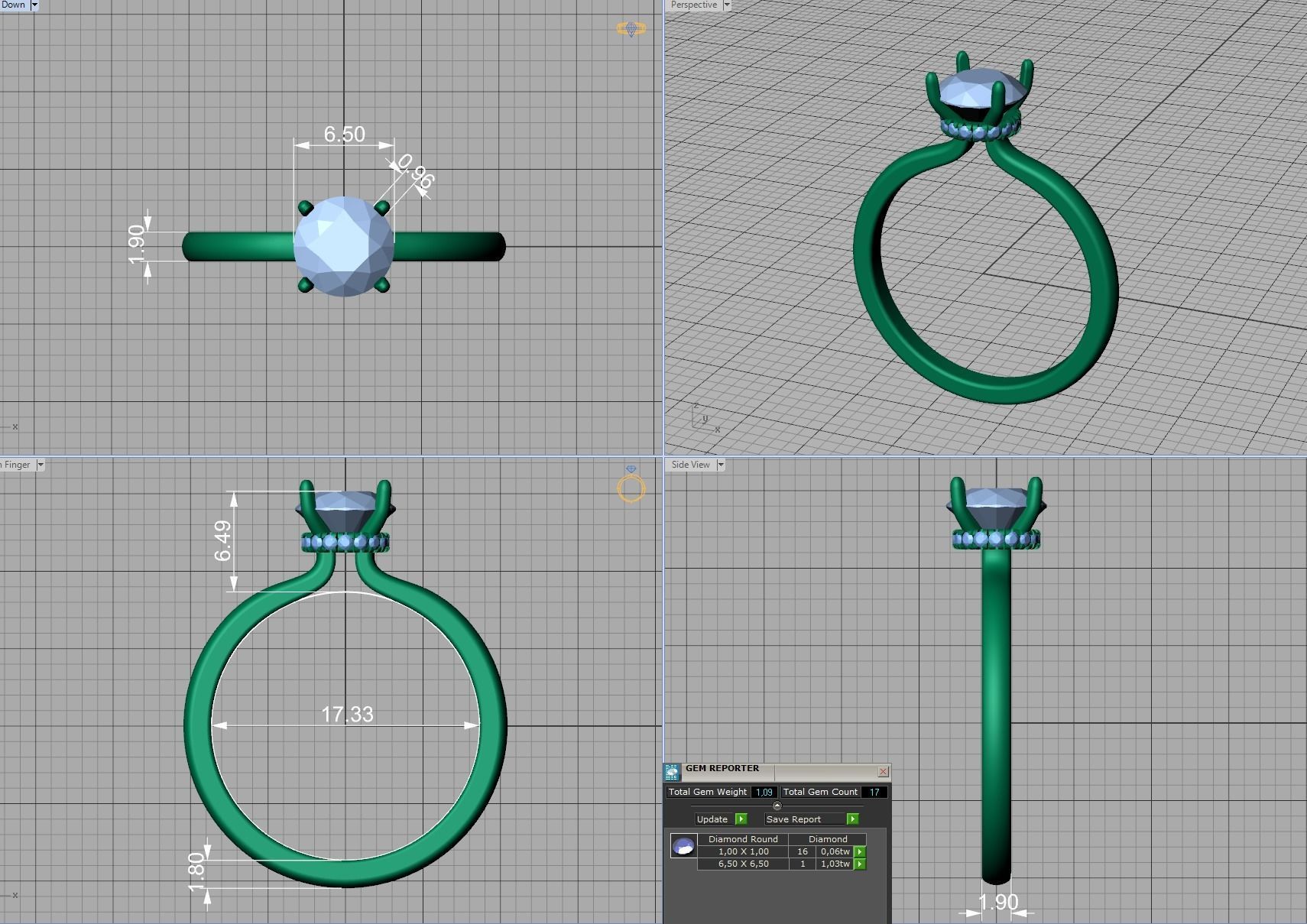Close the Gem Reporter panel
Viewport: 1307px width, 924px height.
pos(883,772)
